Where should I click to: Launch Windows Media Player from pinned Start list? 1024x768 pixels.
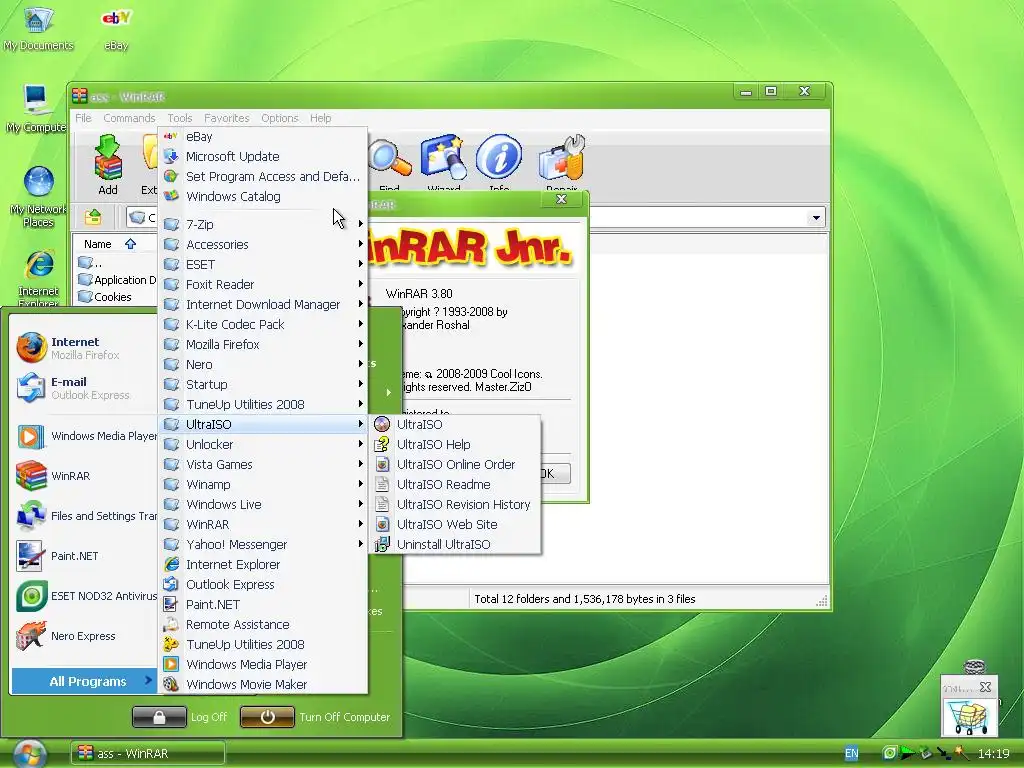[85, 436]
